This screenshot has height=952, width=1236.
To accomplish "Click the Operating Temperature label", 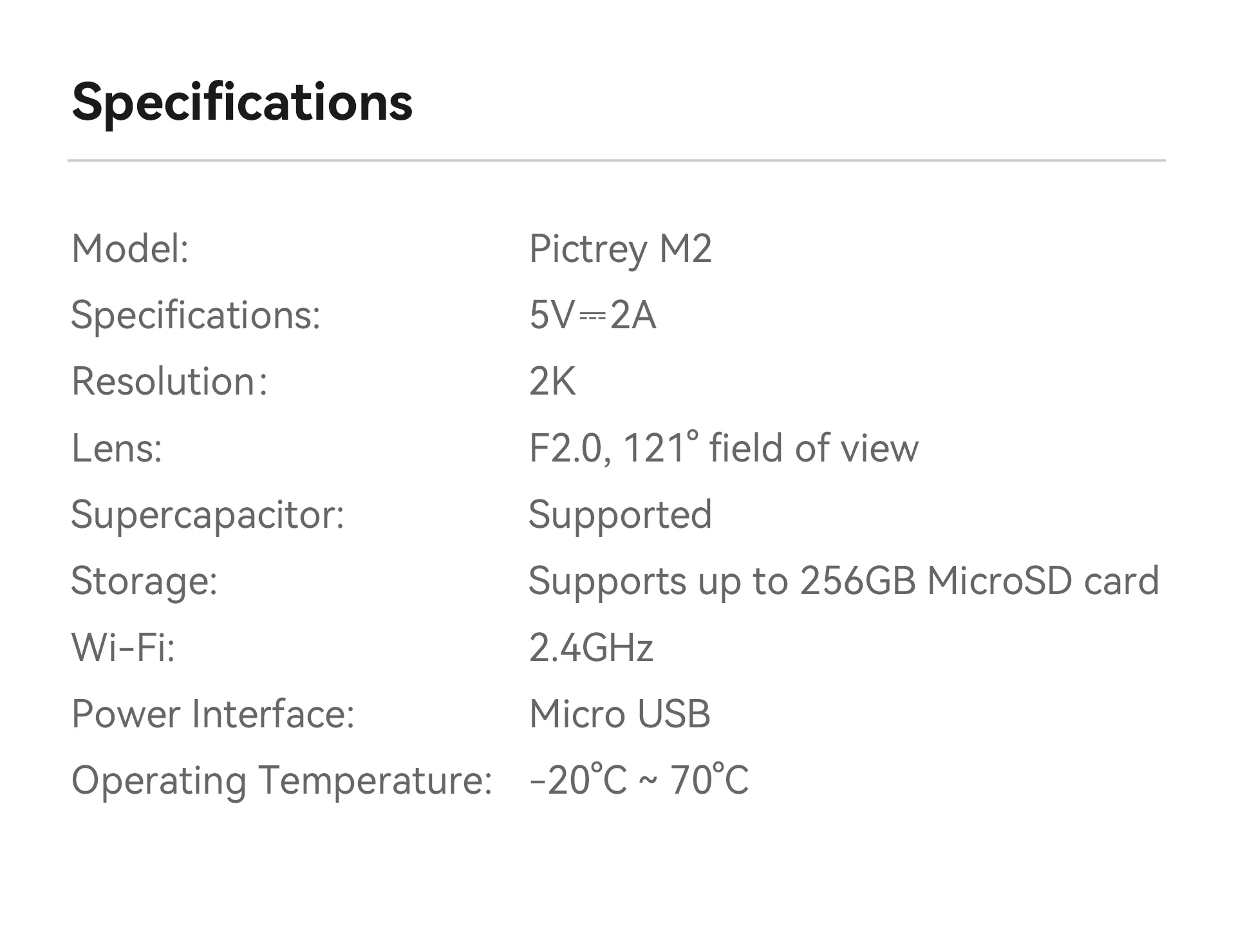I will tap(281, 781).
